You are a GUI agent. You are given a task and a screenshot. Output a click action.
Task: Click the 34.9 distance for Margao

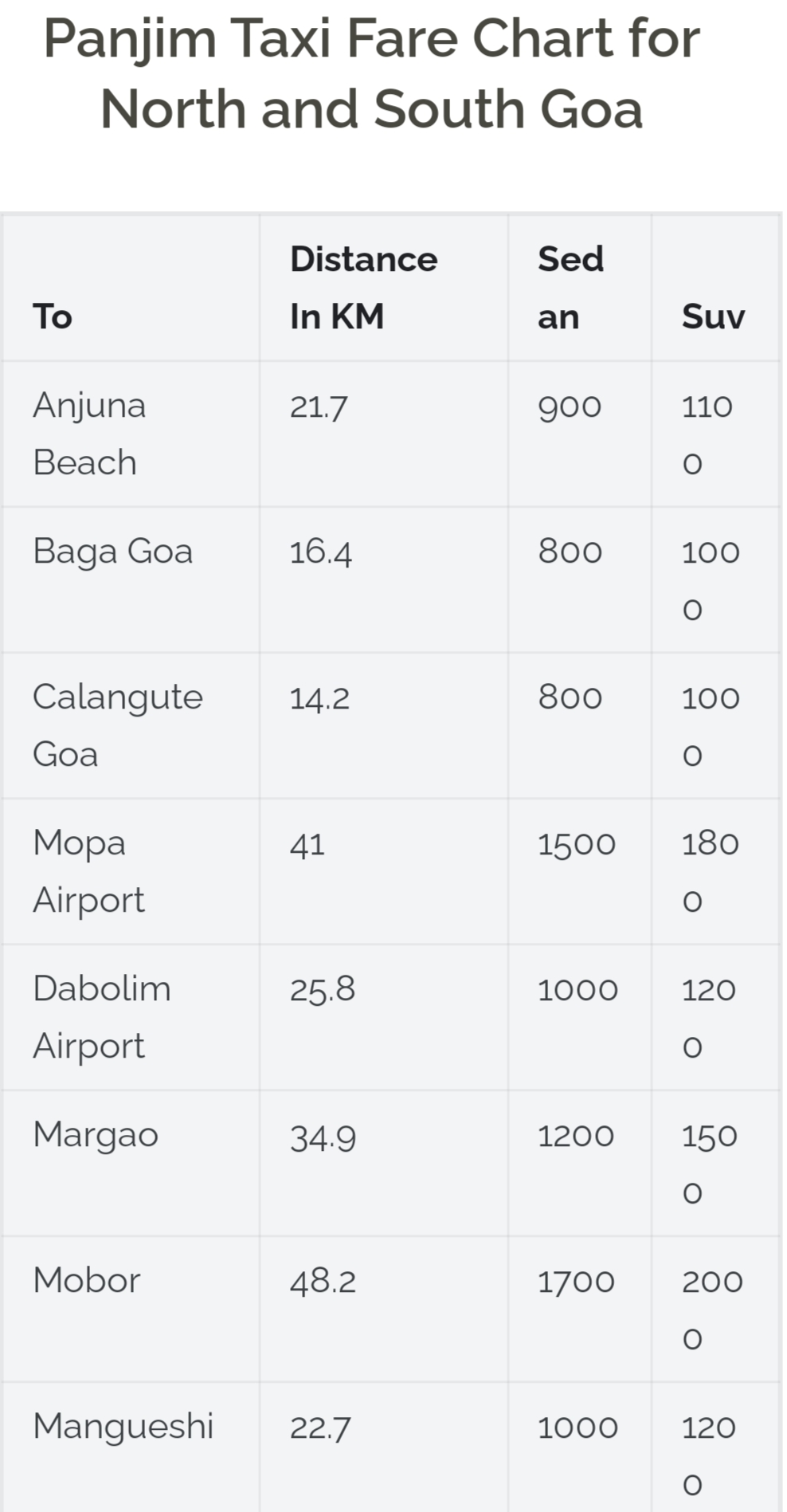[x=323, y=1137]
